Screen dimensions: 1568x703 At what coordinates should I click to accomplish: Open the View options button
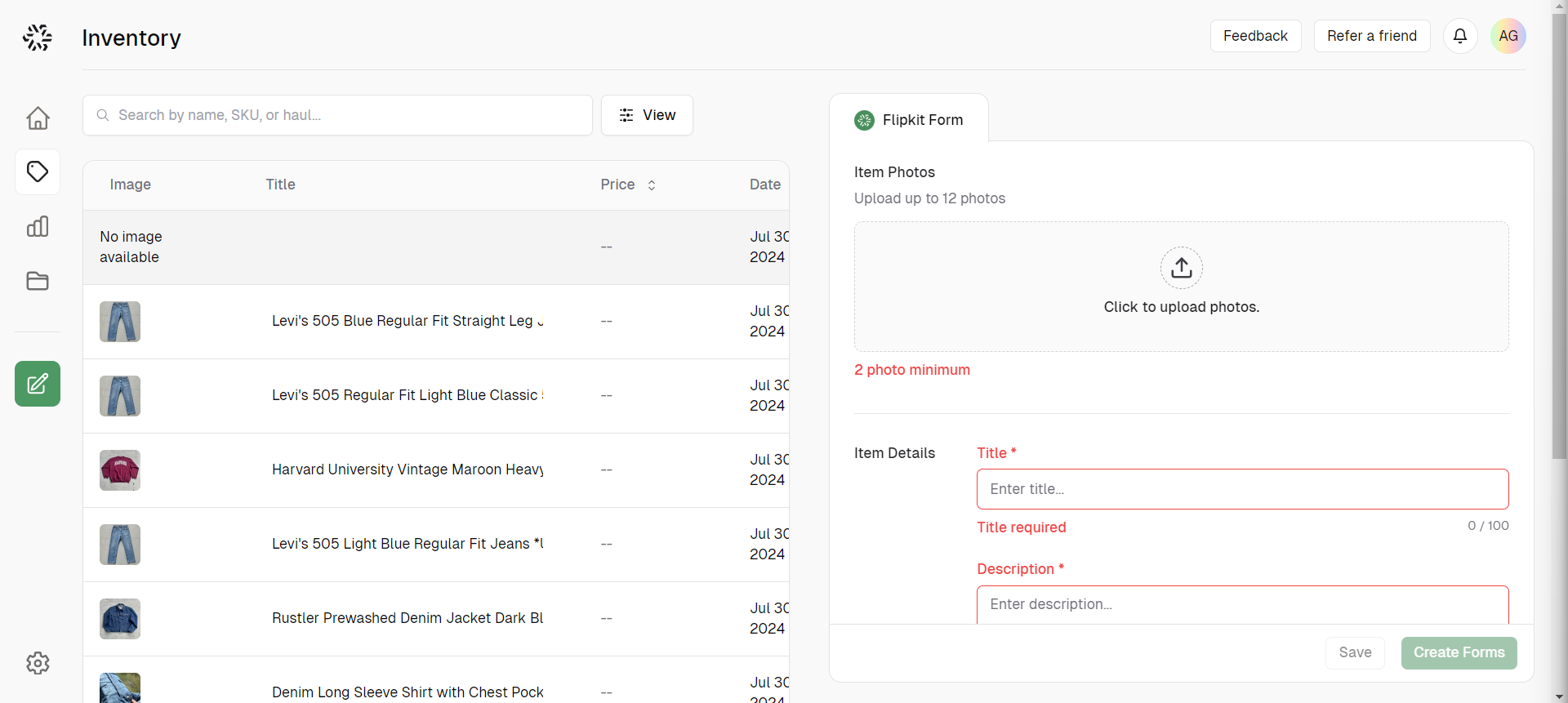(647, 115)
